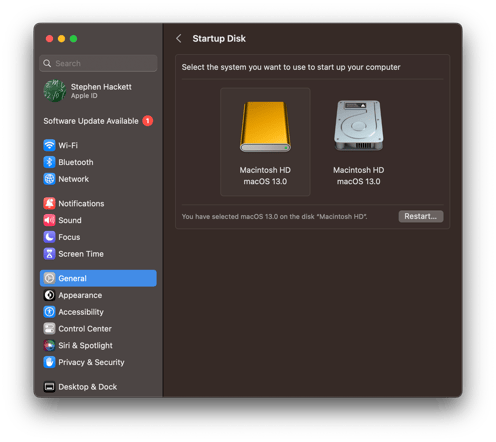
Task: Click the Desktop & Dock icon
Action: tap(49, 387)
